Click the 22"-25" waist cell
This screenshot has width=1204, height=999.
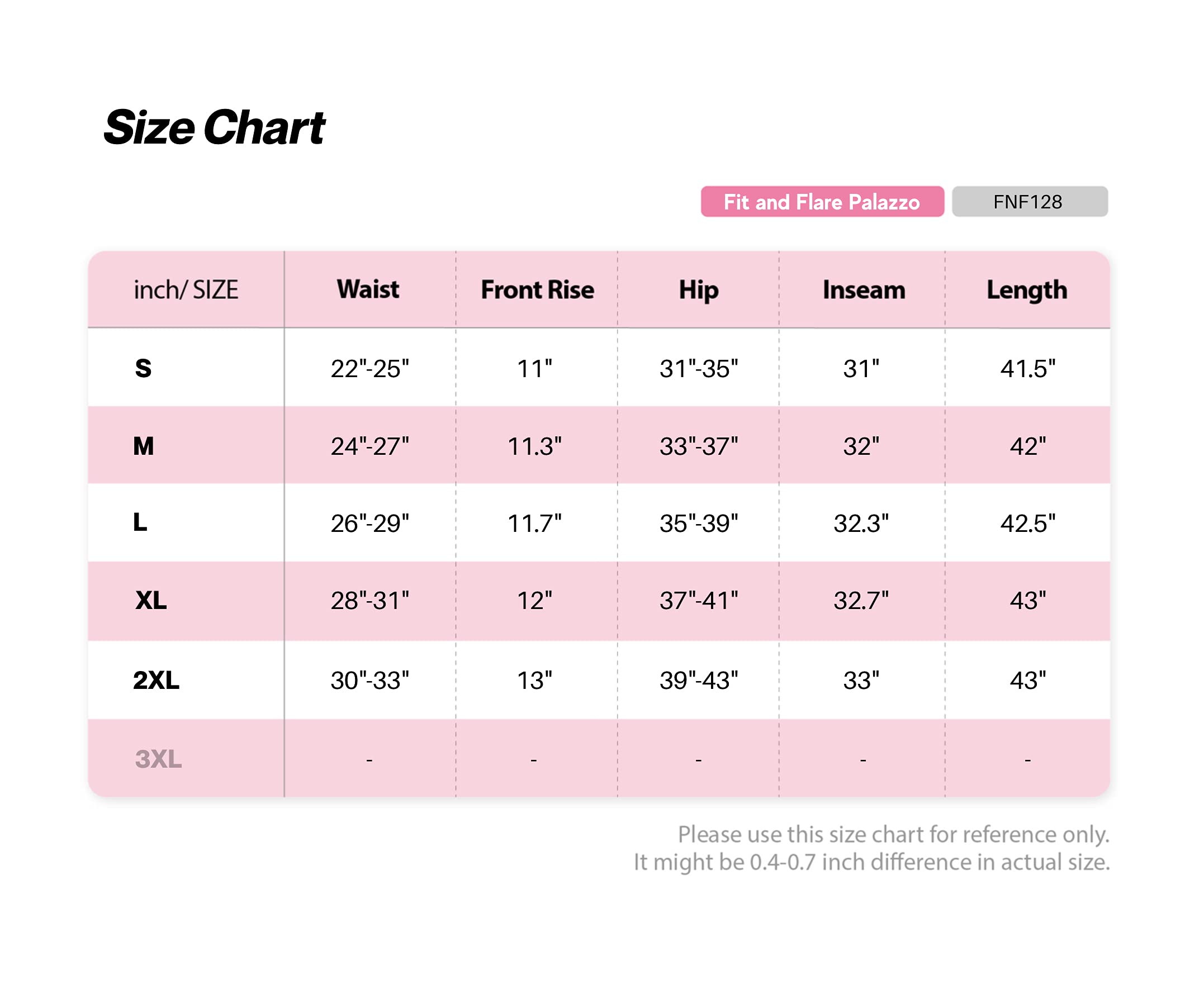(x=370, y=369)
